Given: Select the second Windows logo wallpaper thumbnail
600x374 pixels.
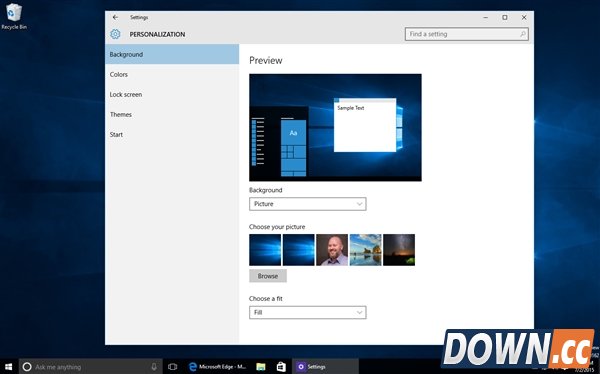Looking at the screenshot, I should 298,250.
